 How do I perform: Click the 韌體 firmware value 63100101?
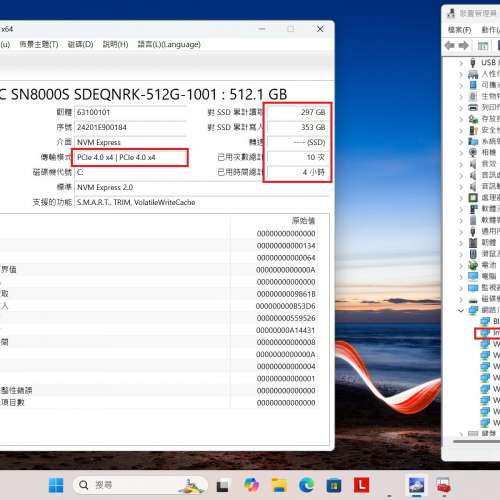(x=94, y=112)
